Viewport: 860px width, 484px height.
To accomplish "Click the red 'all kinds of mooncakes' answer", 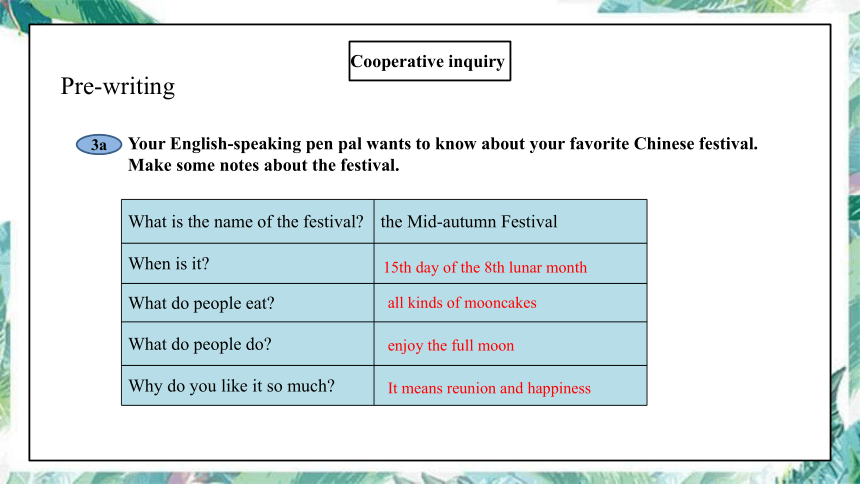I will (x=462, y=303).
